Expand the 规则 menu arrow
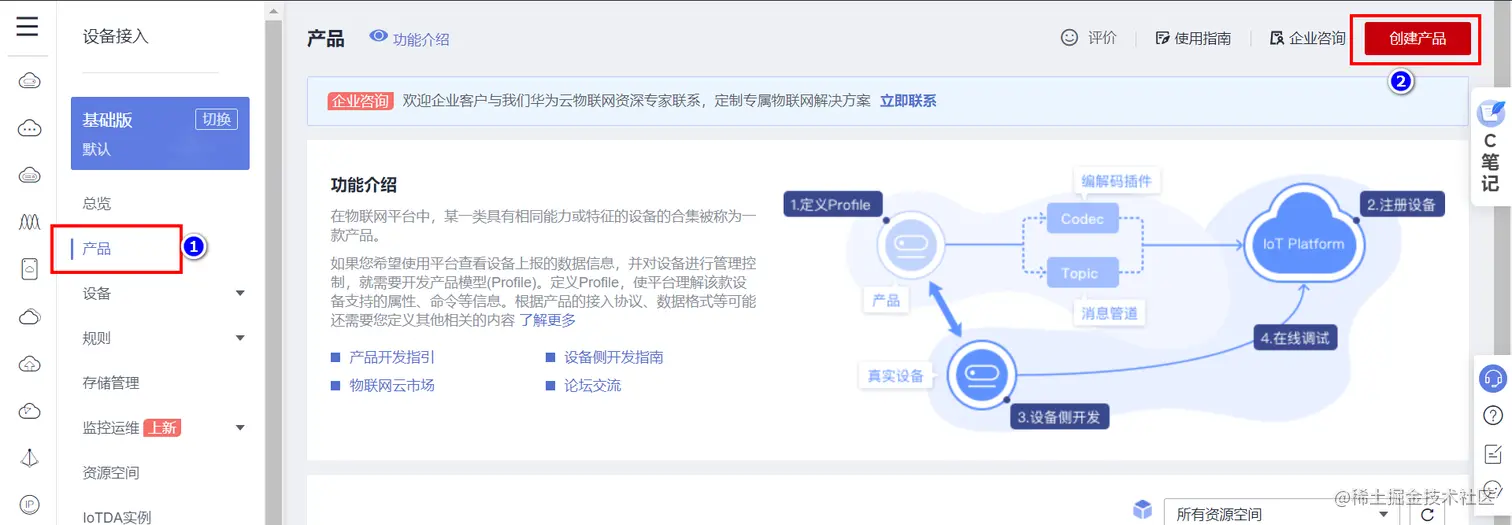The height and width of the screenshot is (525, 1512). click(240, 338)
